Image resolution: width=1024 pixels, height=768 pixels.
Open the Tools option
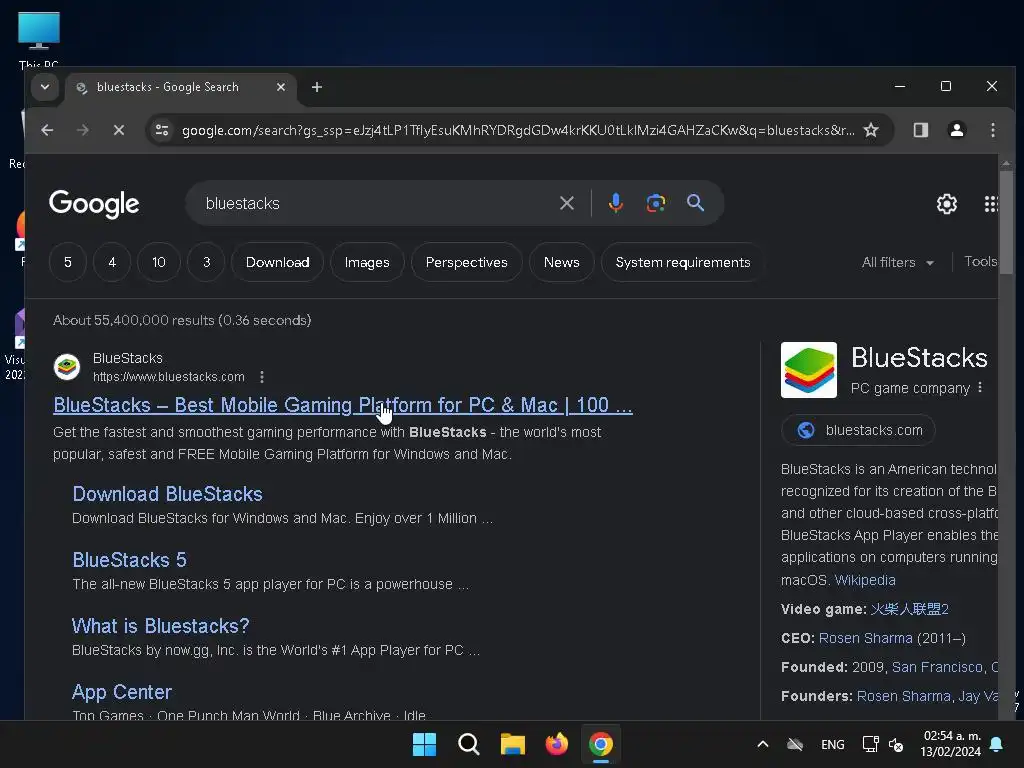pos(980,262)
